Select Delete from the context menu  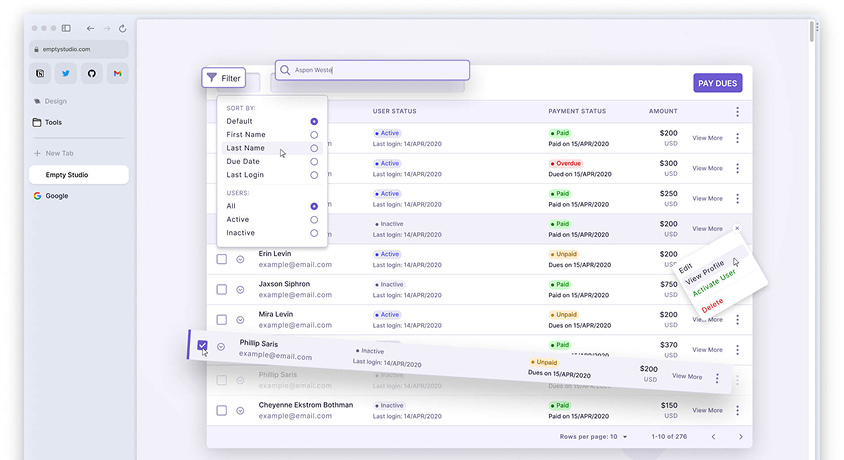712,305
